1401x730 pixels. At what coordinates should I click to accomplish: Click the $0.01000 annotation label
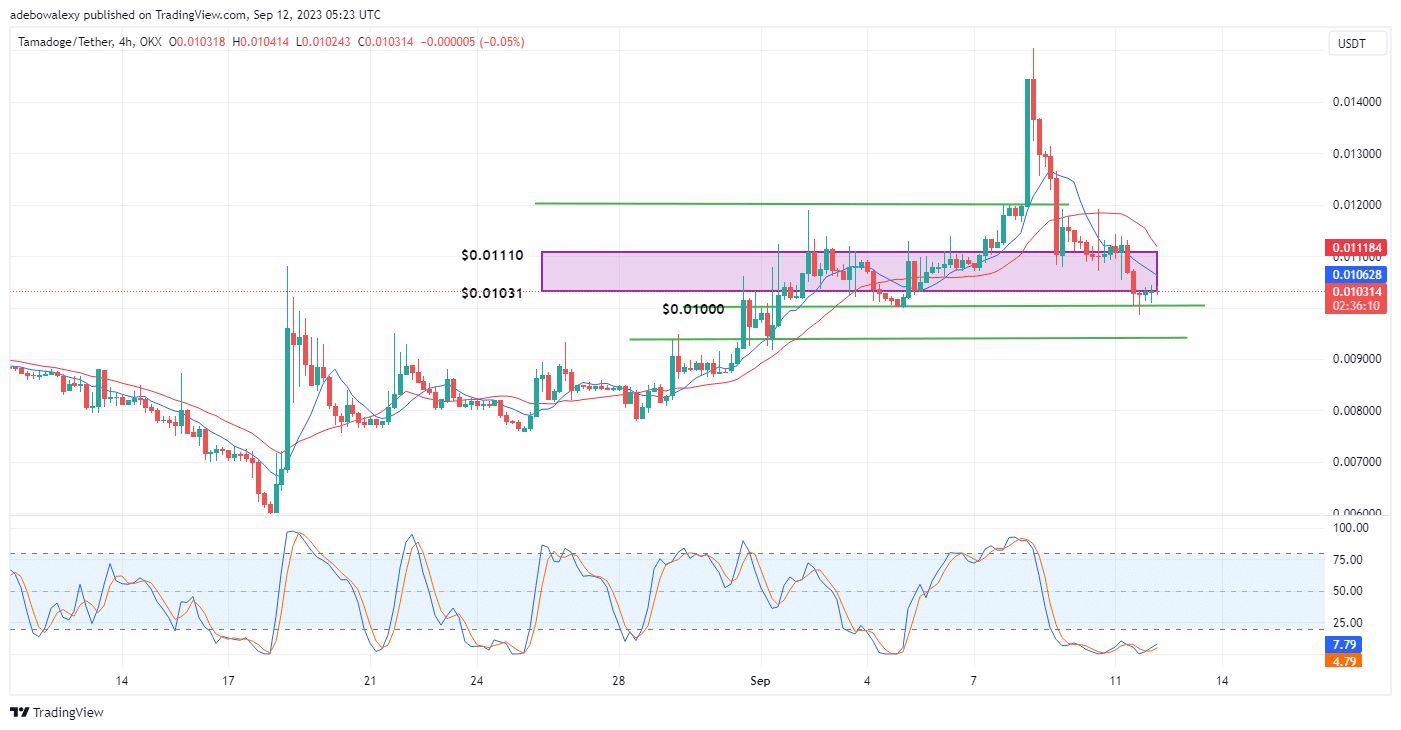693,310
